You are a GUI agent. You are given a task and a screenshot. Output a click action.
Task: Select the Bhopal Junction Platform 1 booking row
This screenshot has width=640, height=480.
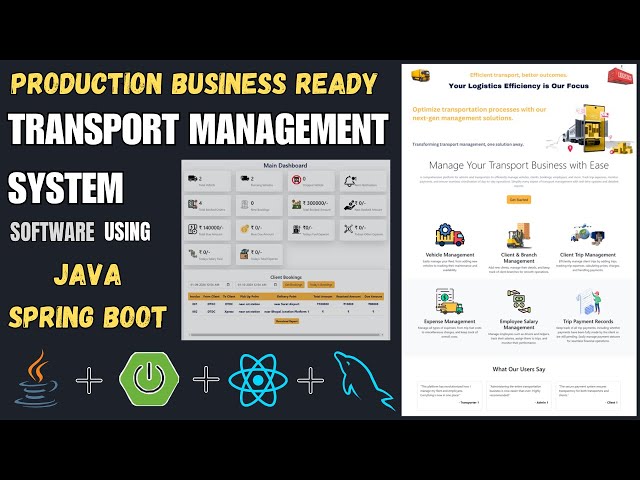[286, 311]
